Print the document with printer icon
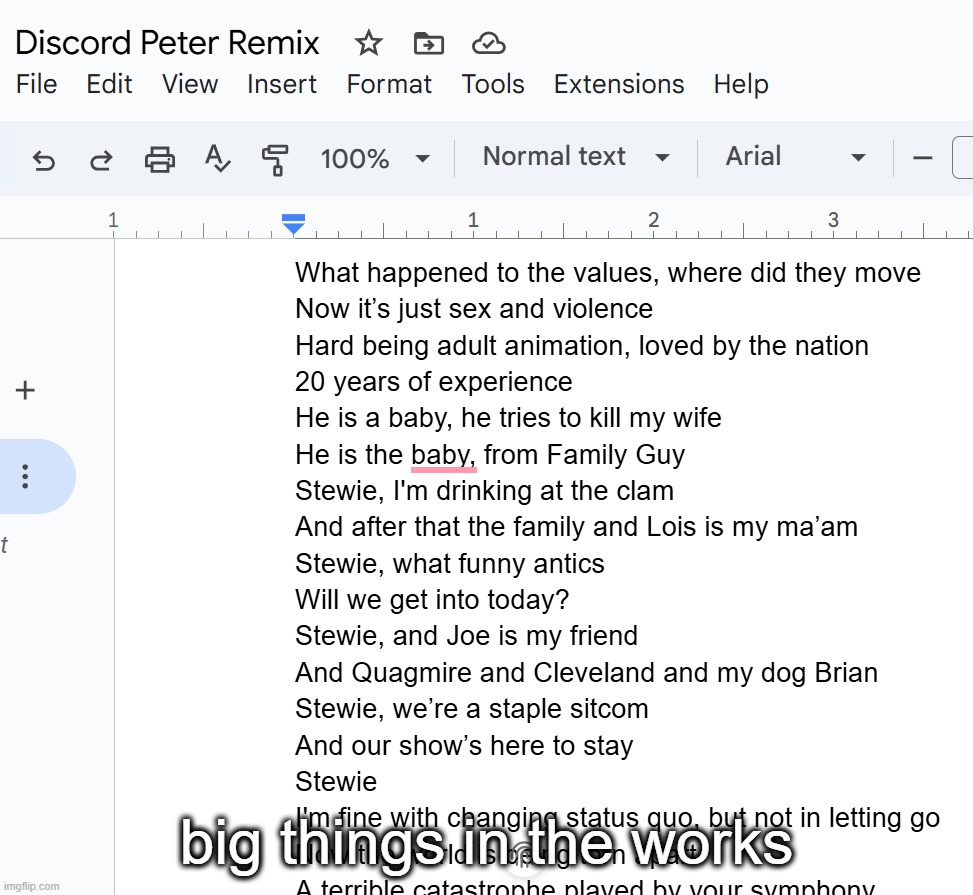This screenshot has width=973, height=895. [159, 159]
